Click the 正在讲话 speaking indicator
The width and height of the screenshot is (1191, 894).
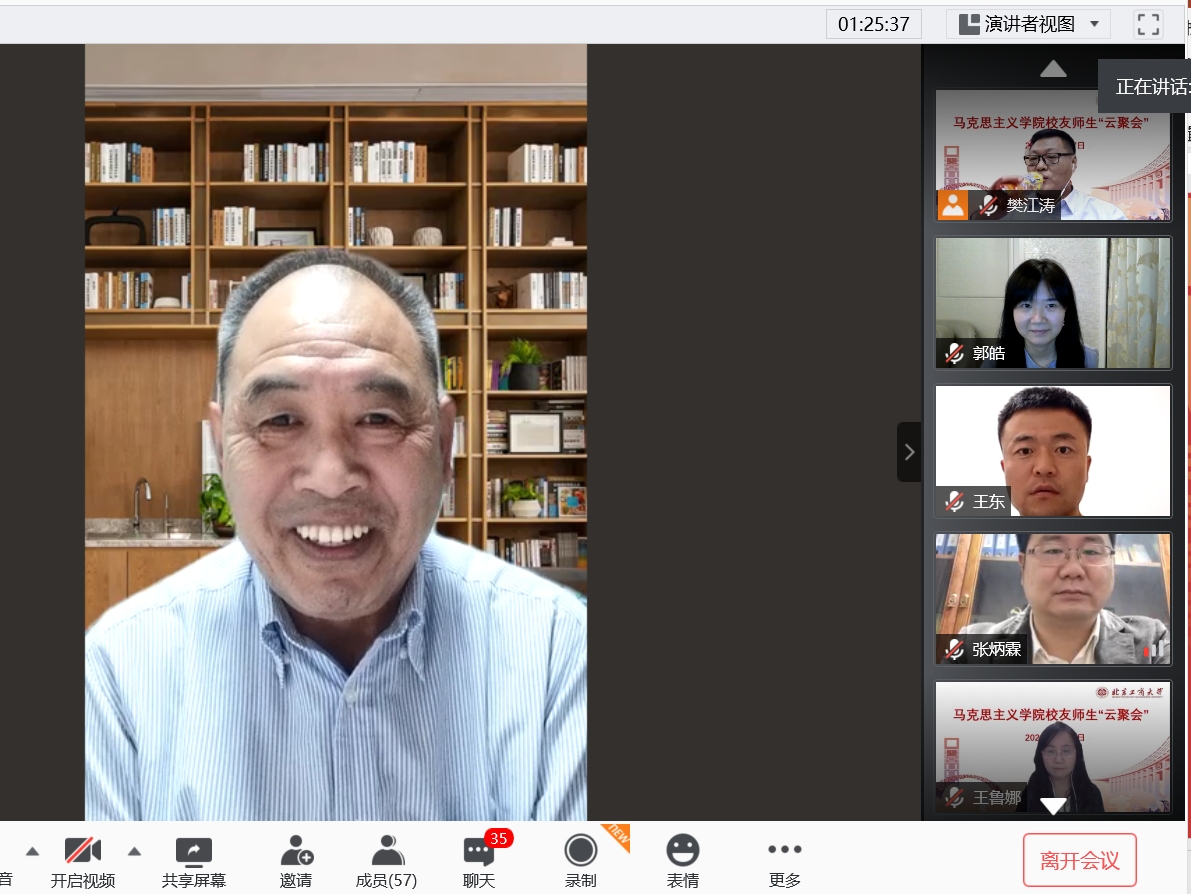(x=1145, y=87)
